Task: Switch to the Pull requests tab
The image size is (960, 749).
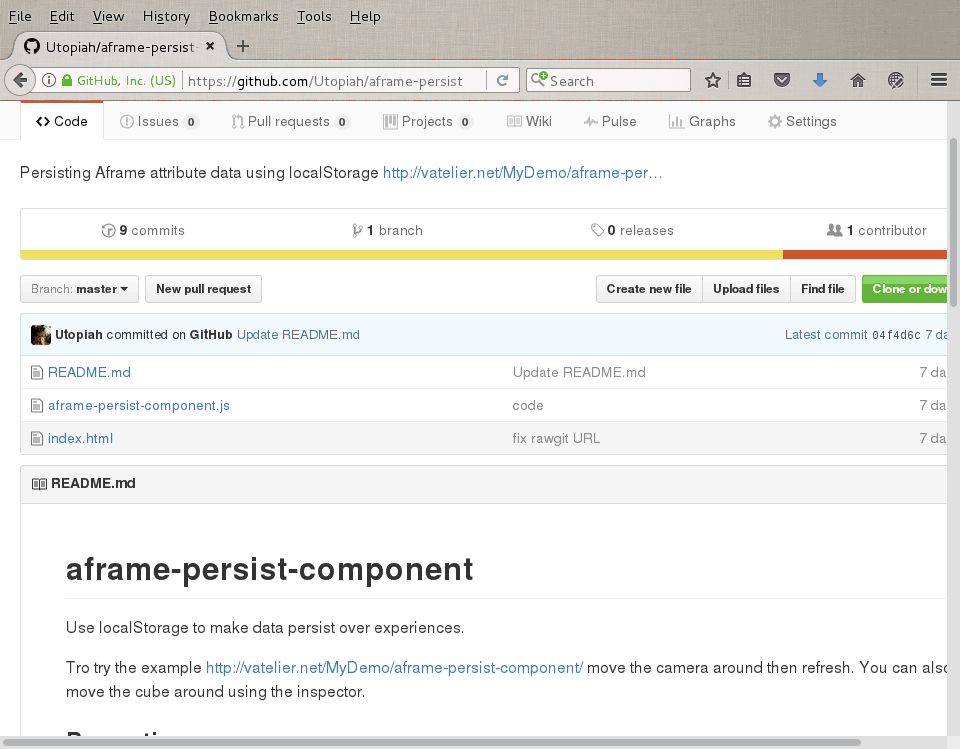Action: tap(289, 121)
